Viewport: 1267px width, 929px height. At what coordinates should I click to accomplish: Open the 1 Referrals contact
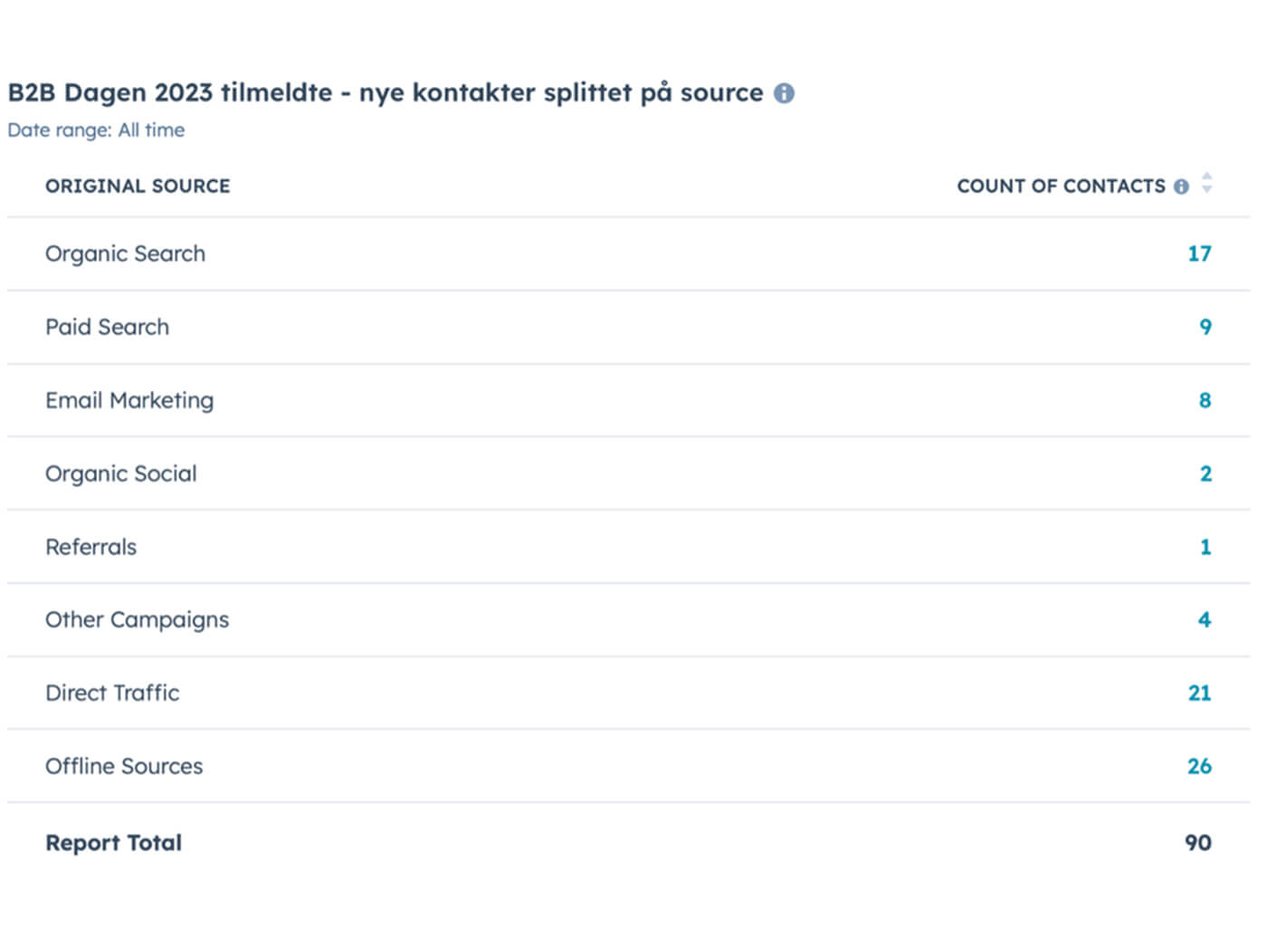coord(1205,547)
